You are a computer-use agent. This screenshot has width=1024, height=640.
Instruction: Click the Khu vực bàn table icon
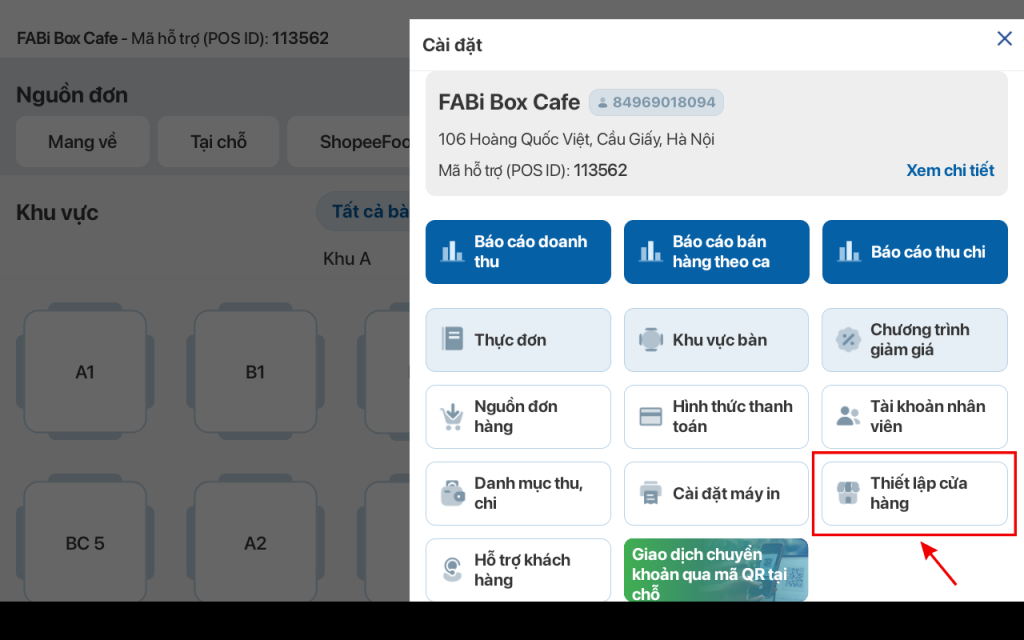(651, 339)
